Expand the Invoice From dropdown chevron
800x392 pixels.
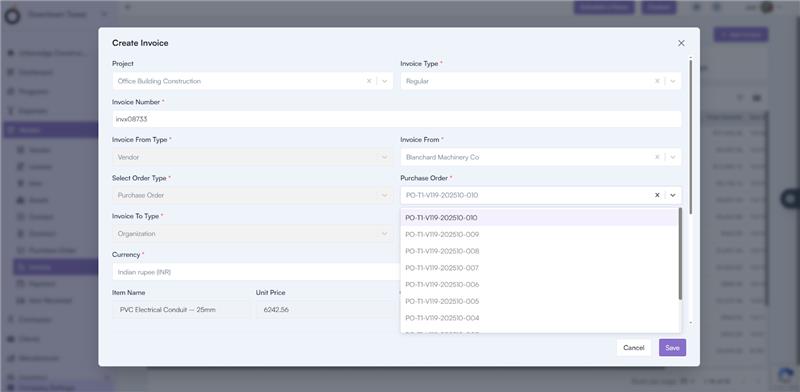pyautogui.click(x=672, y=157)
